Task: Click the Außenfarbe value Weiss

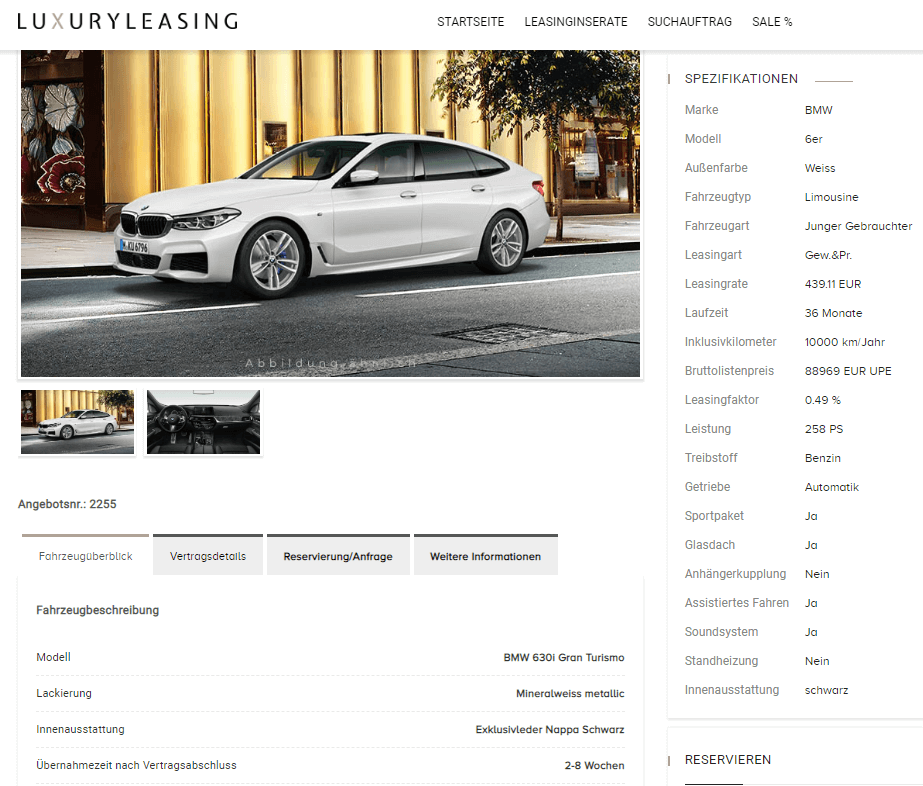Action: 820,168
